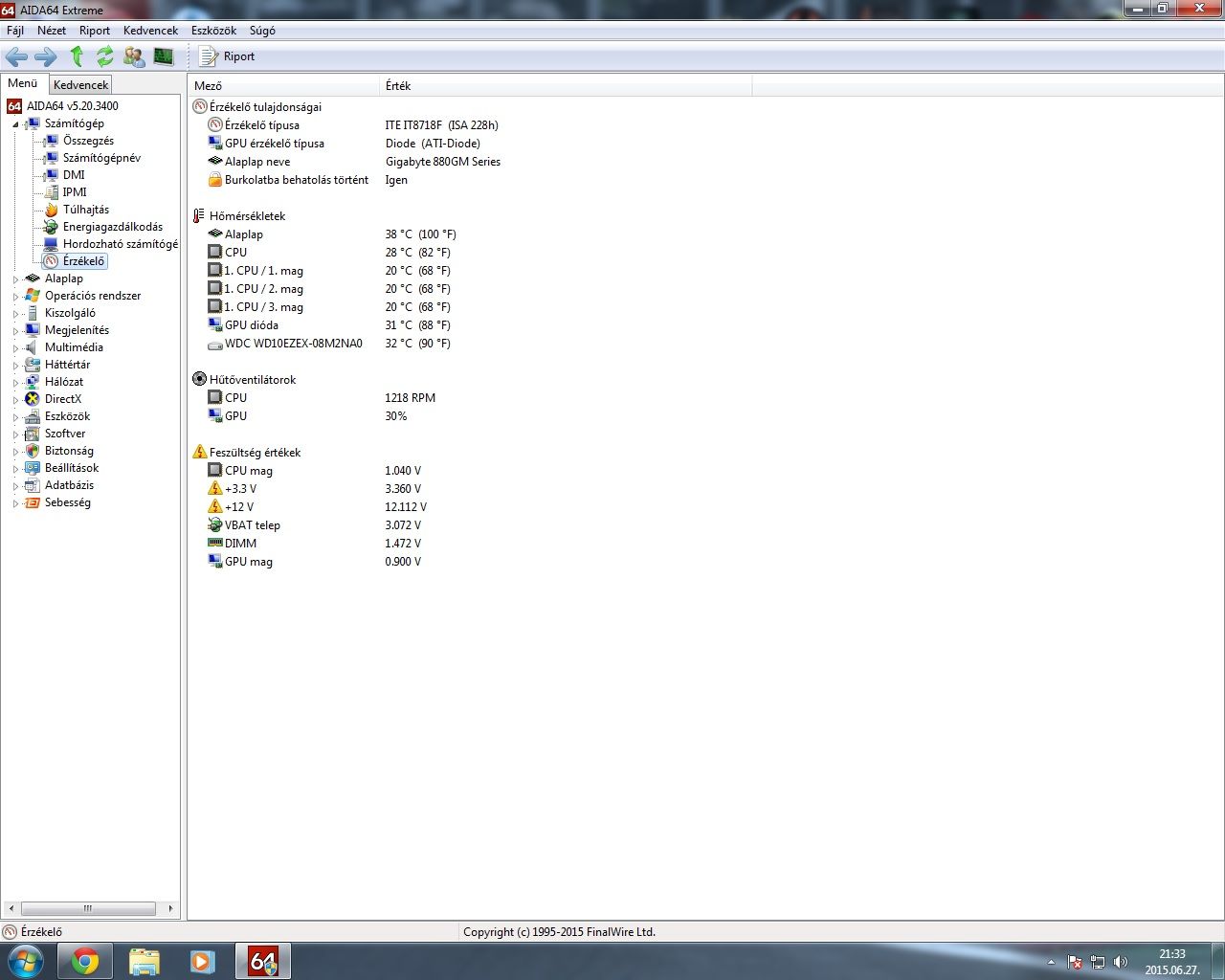1225x980 pixels.
Task: Collapse the Számítógép tree node
Action: pos(15,124)
